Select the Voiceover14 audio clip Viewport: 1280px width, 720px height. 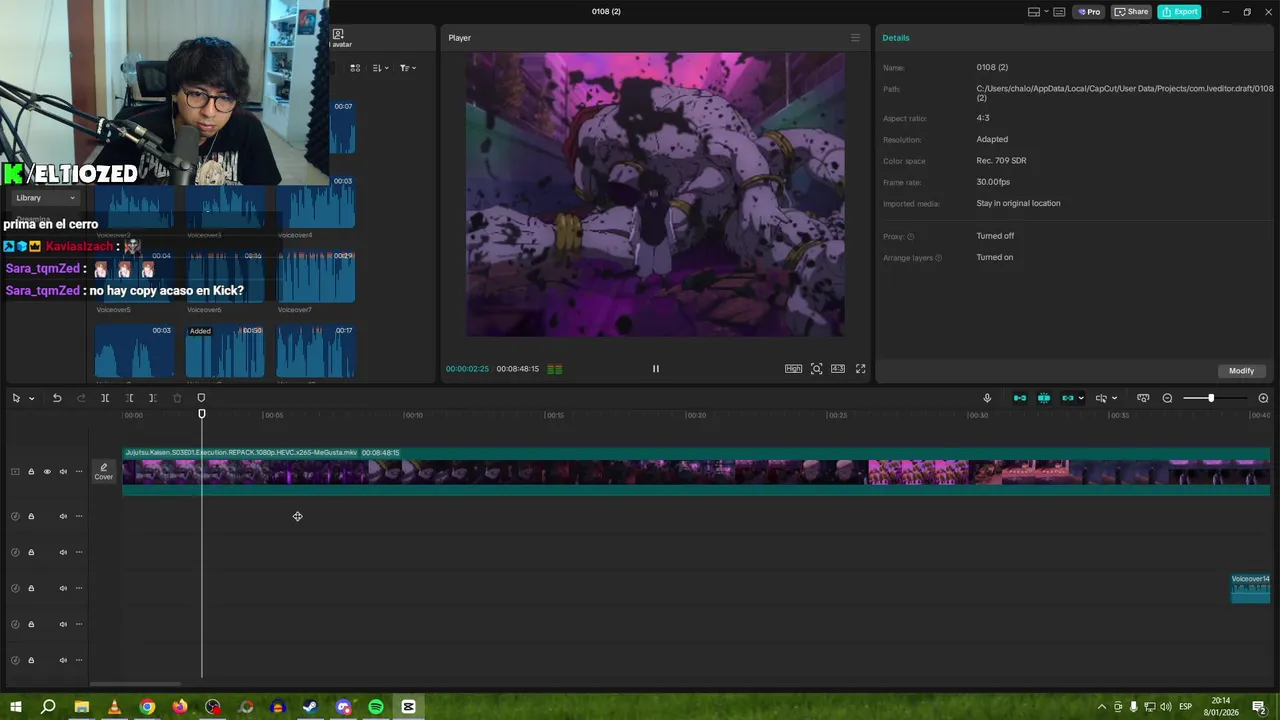coord(1250,588)
